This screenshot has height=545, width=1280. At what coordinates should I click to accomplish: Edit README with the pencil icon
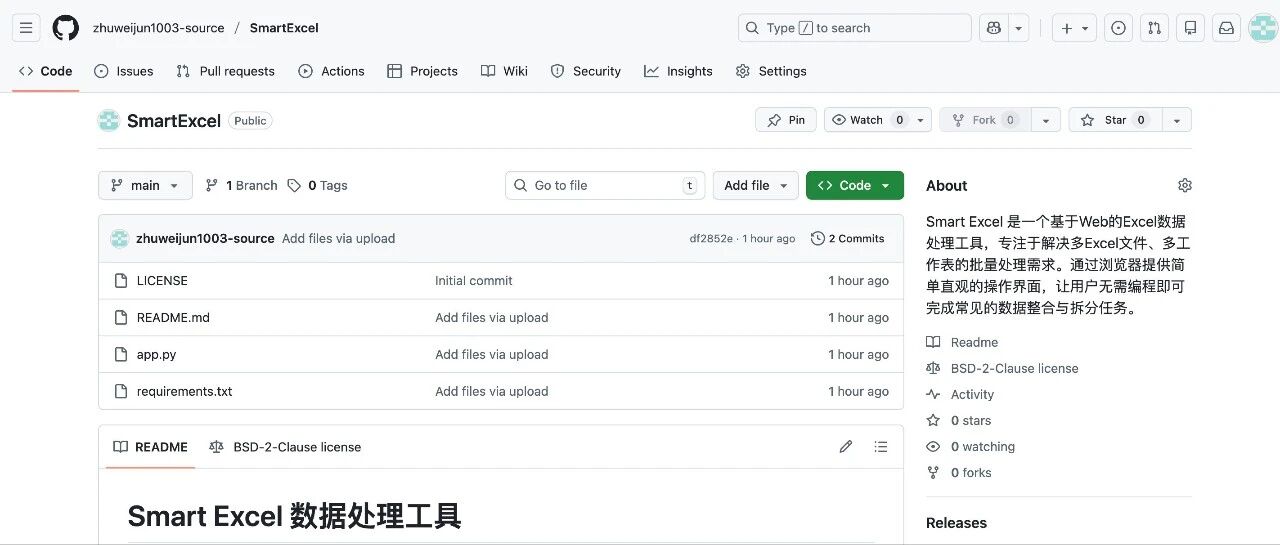(x=846, y=447)
